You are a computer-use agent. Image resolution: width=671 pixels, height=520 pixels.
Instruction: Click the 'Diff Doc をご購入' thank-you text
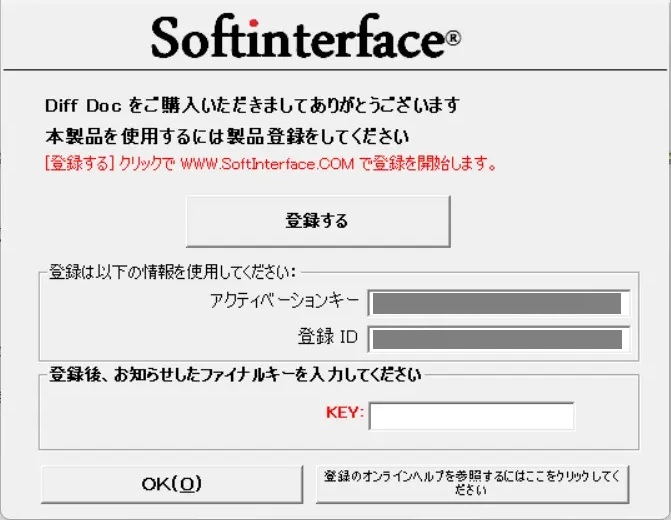point(252,105)
